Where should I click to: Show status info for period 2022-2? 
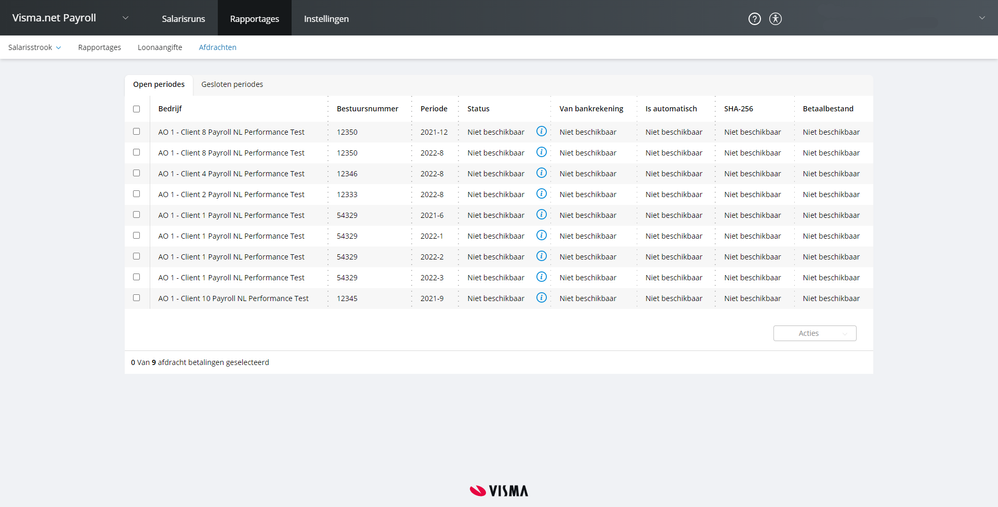(541, 256)
